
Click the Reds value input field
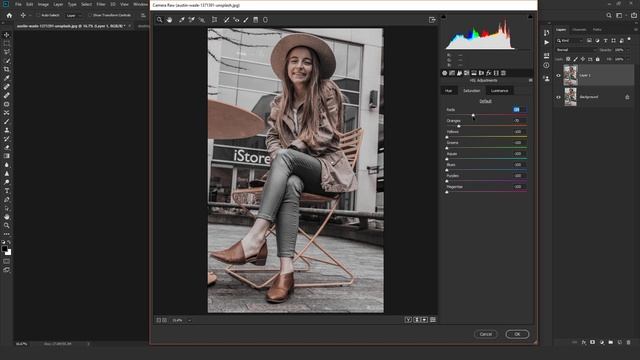(x=520, y=109)
